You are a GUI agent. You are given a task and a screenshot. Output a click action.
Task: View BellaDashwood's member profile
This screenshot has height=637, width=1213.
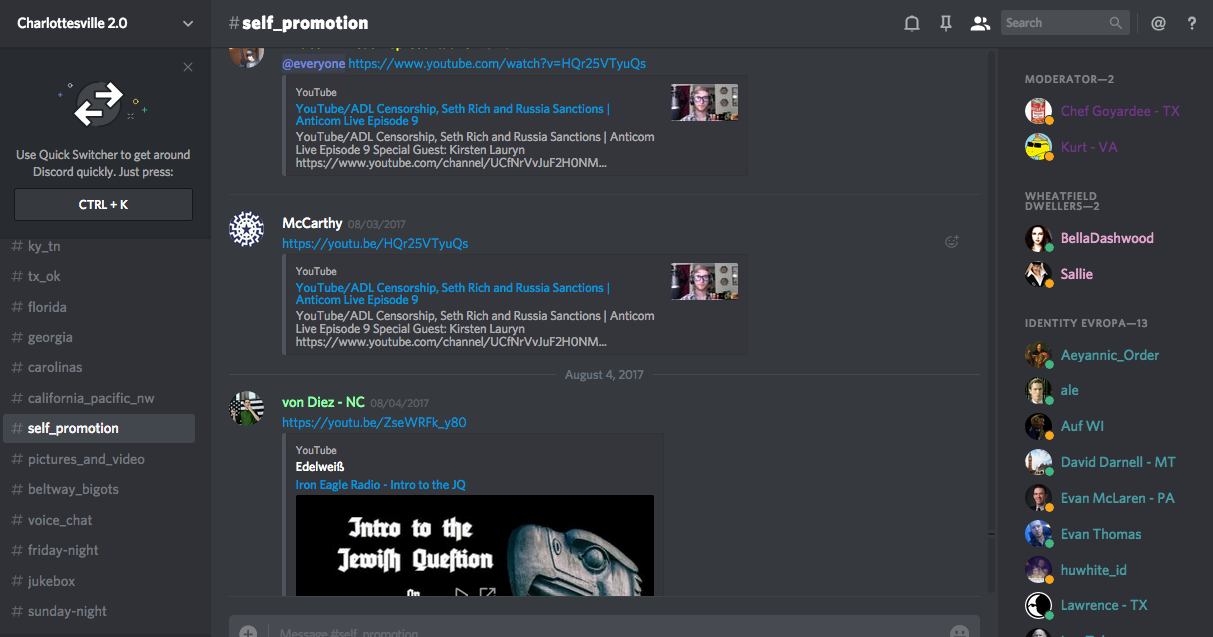pos(1106,238)
